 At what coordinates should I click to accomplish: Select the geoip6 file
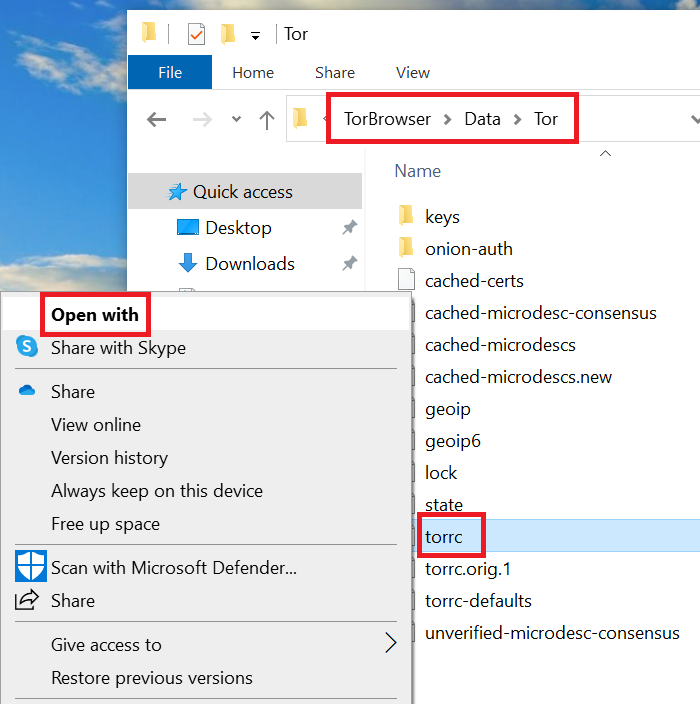[453, 441]
